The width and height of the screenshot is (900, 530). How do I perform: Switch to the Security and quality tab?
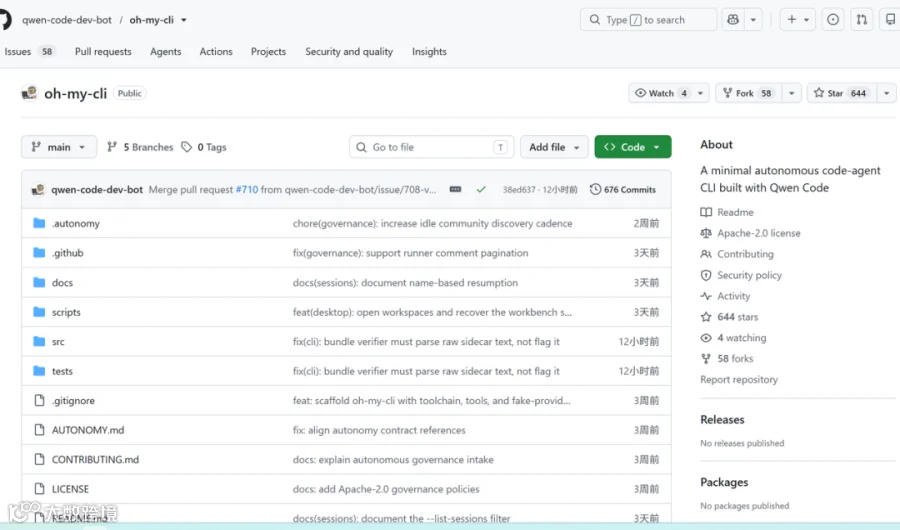[x=349, y=52]
